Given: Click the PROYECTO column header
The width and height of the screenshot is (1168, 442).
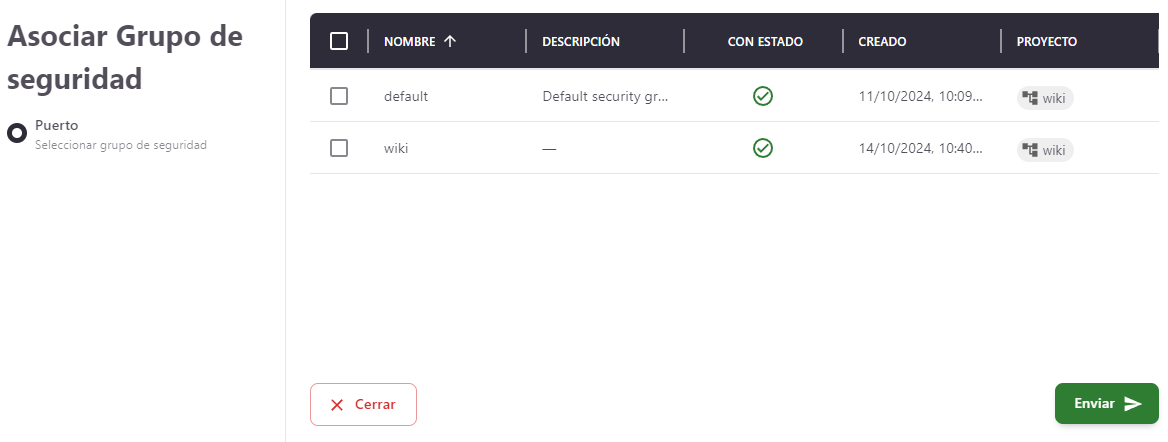Looking at the screenshot, I should 1046,41.
